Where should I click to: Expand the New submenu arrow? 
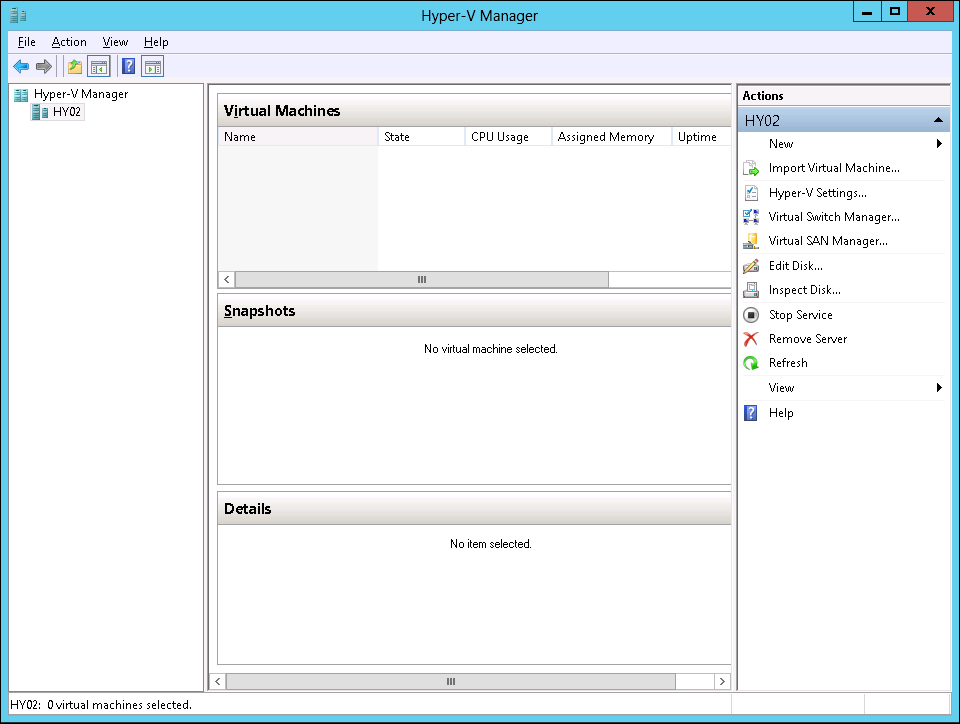(939, 144)
